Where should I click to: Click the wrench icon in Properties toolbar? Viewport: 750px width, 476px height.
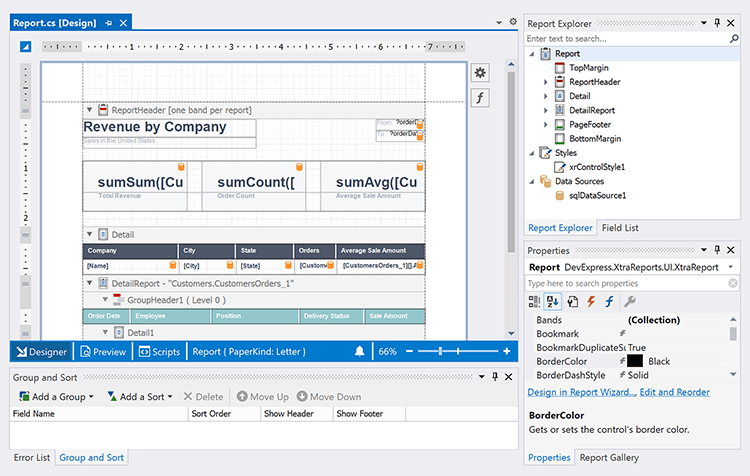coord(629,301)
